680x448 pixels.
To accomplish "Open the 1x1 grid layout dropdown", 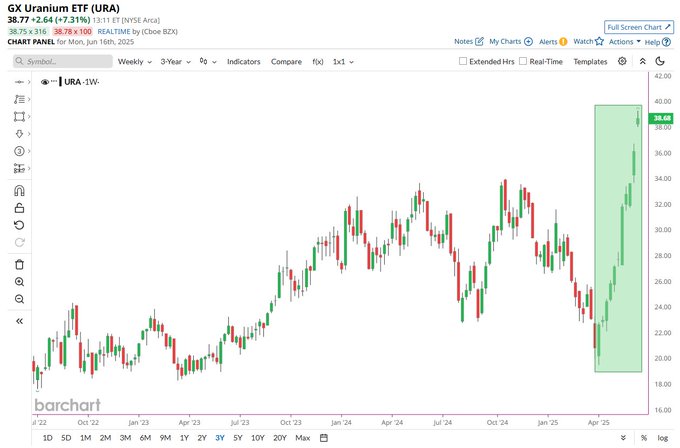I will [343, 62].
